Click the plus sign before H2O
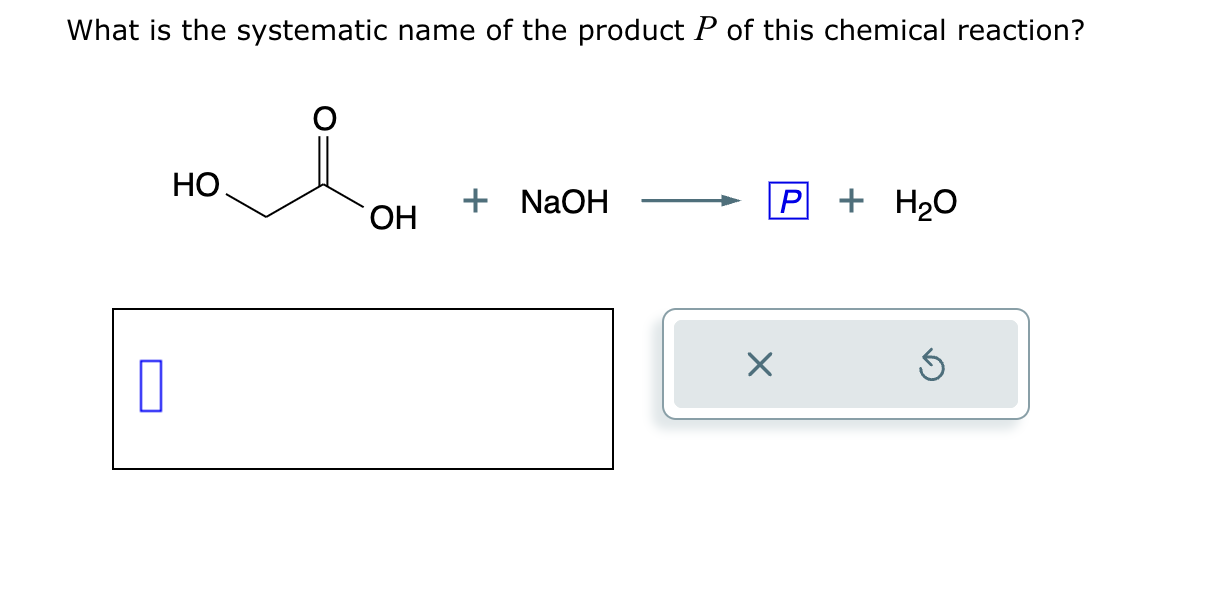This screenshot has height=602, width=1222. click(850, 200)
